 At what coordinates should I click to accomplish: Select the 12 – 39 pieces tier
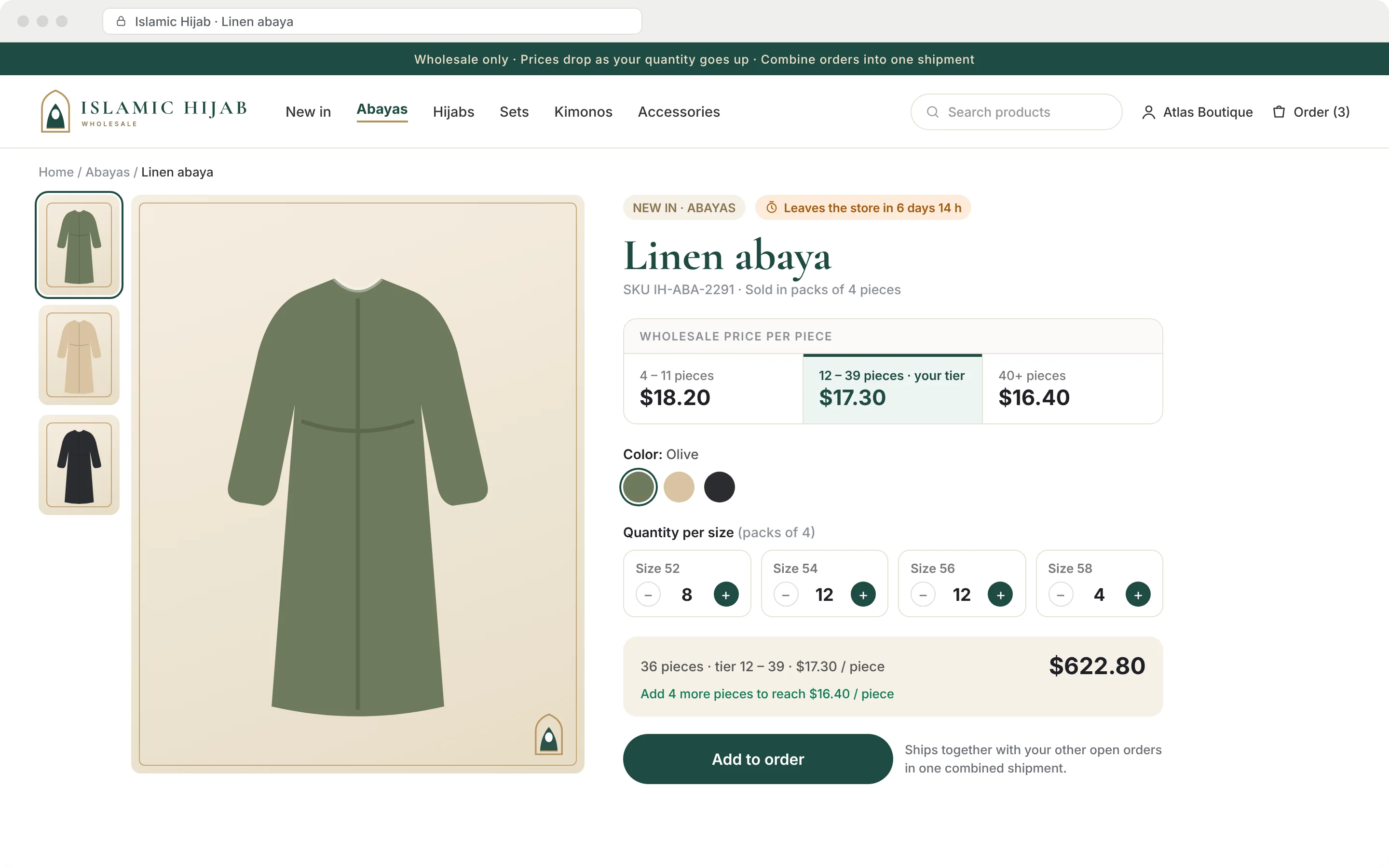893,389
